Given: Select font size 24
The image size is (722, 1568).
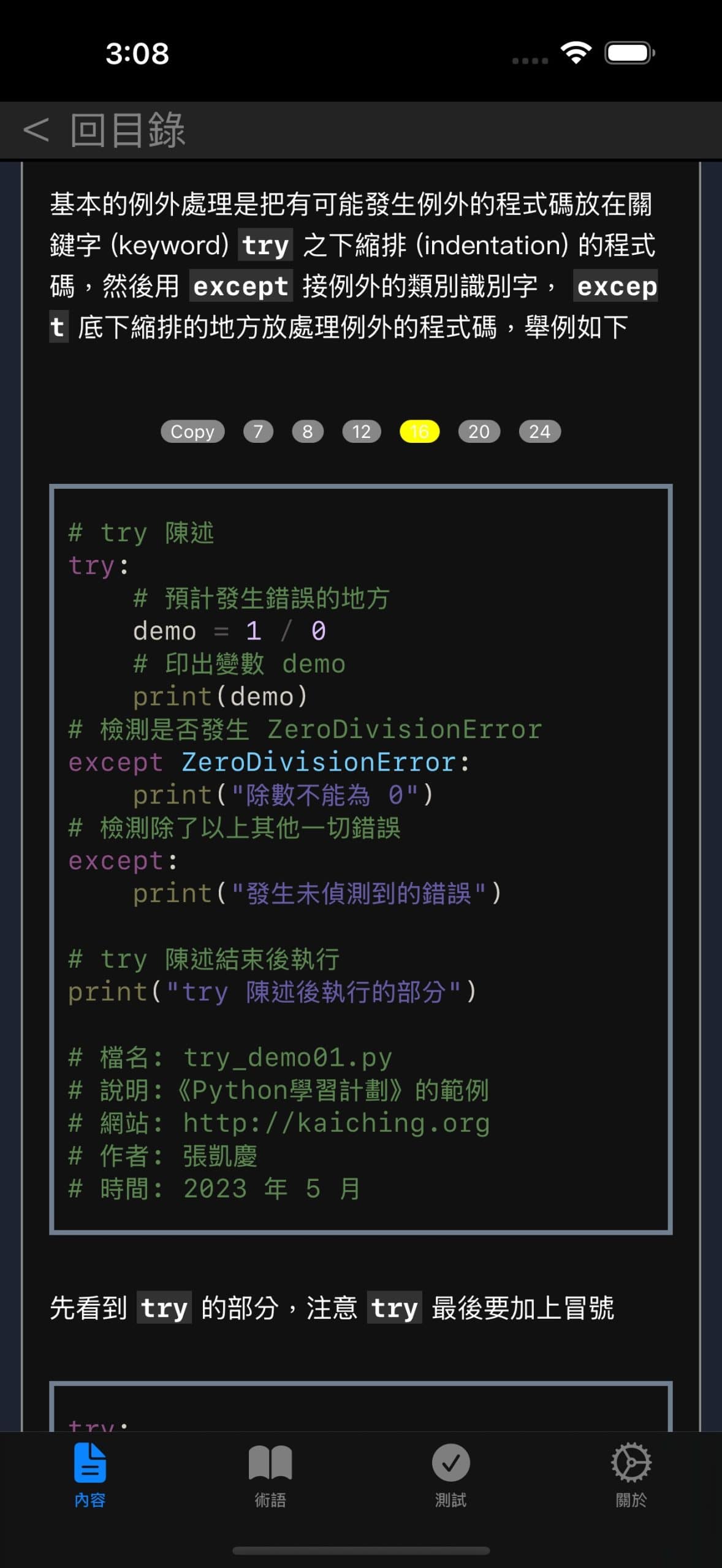Looking at the screenshot, I should [x=539, y=431].
